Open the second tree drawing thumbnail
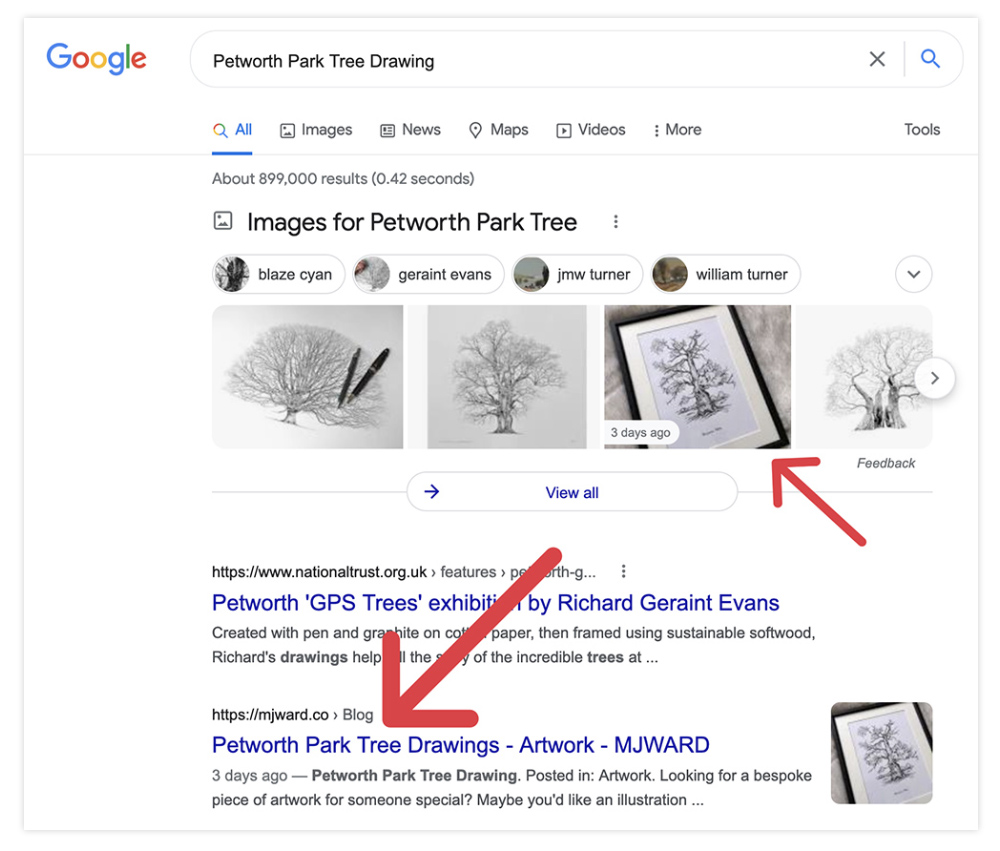 (506, 376)
